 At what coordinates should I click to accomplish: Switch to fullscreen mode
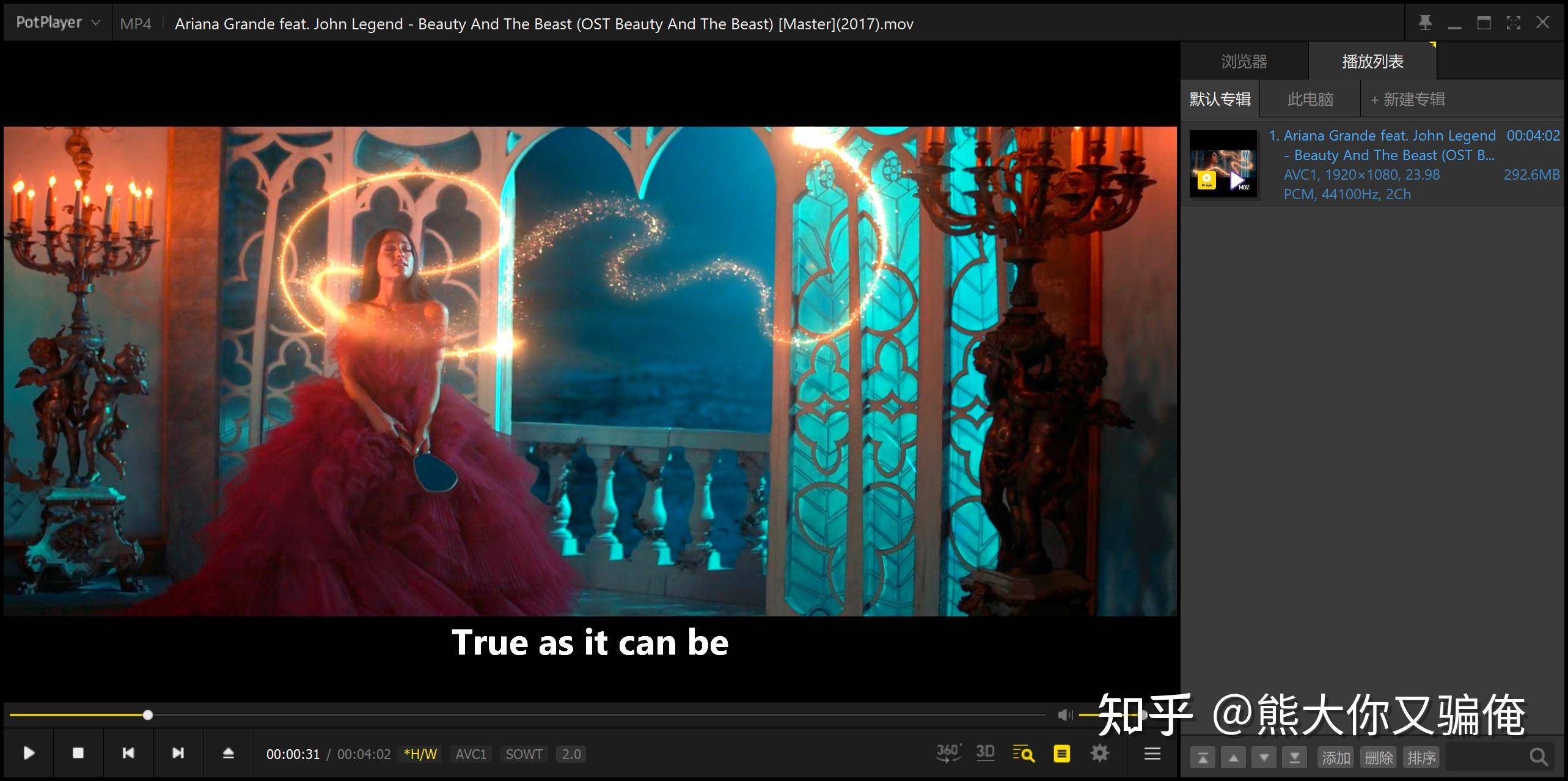click(x=1513, y=23)
